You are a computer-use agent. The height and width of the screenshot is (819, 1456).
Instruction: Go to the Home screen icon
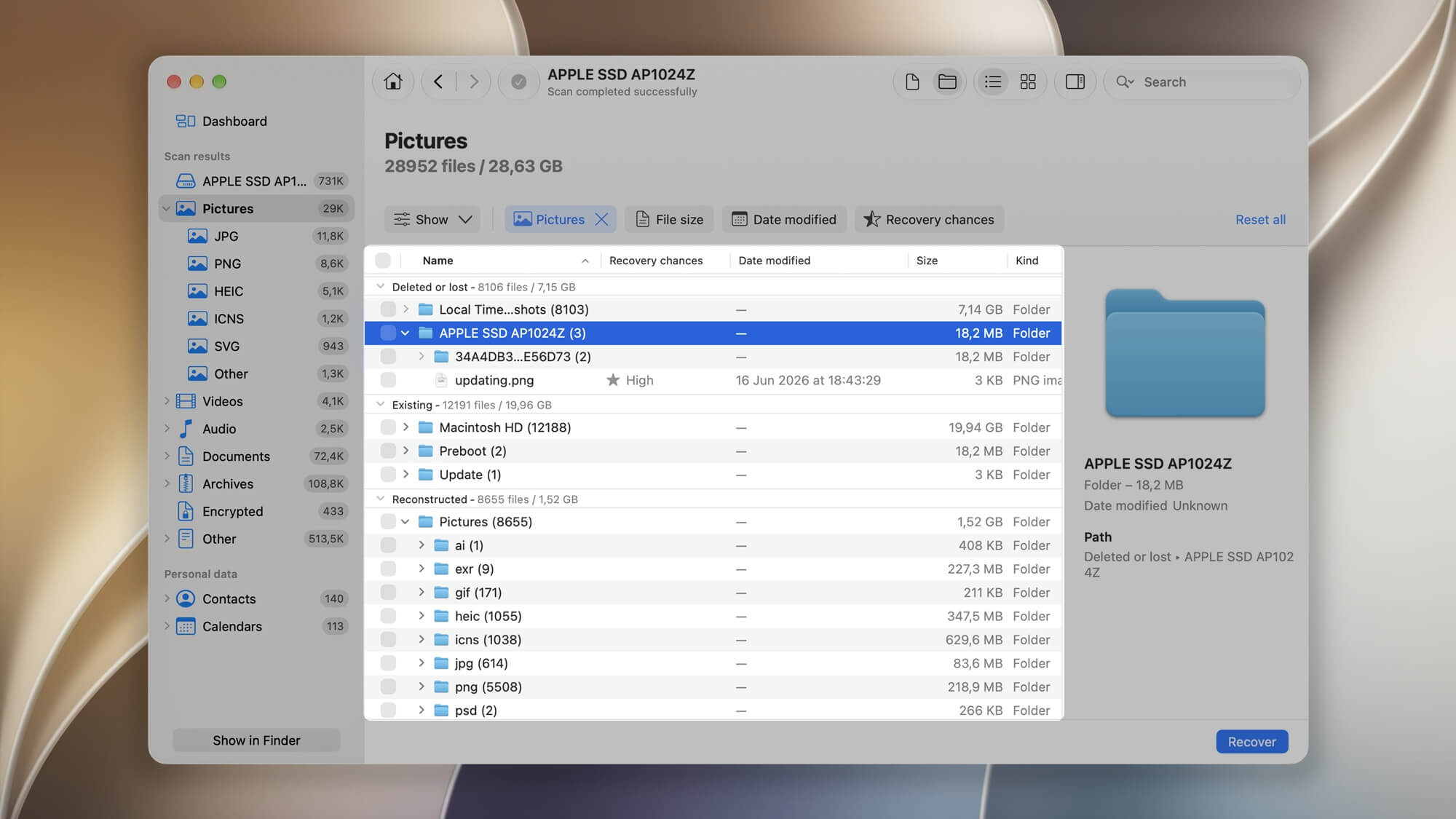click(393, 82)
